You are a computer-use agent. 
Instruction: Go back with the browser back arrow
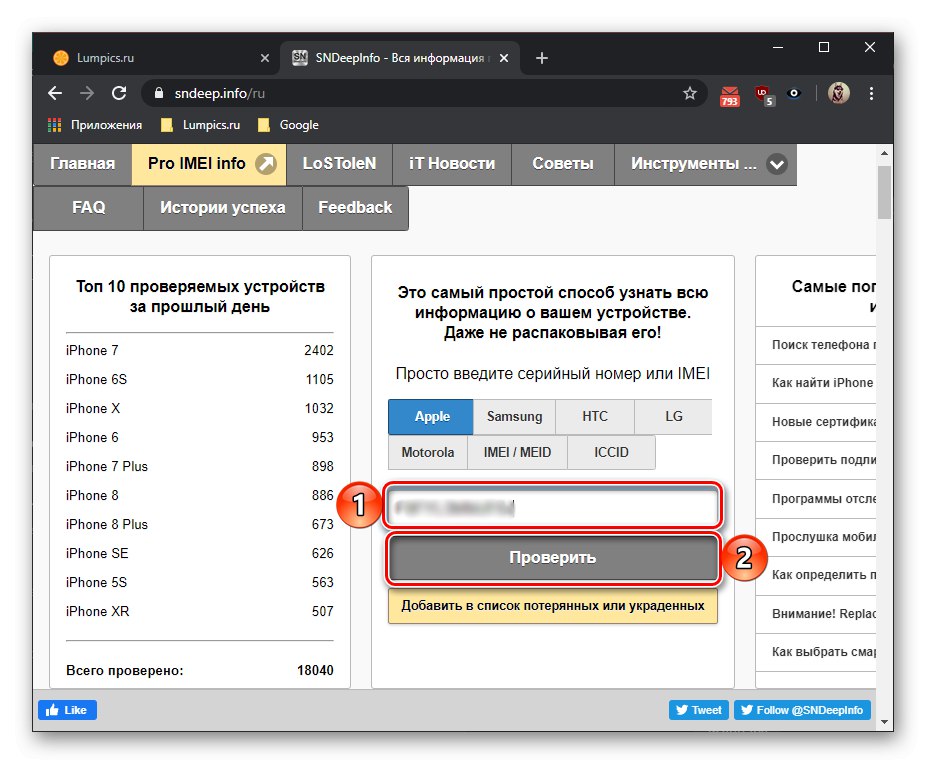pyautogui.click(x=55, y=93)
